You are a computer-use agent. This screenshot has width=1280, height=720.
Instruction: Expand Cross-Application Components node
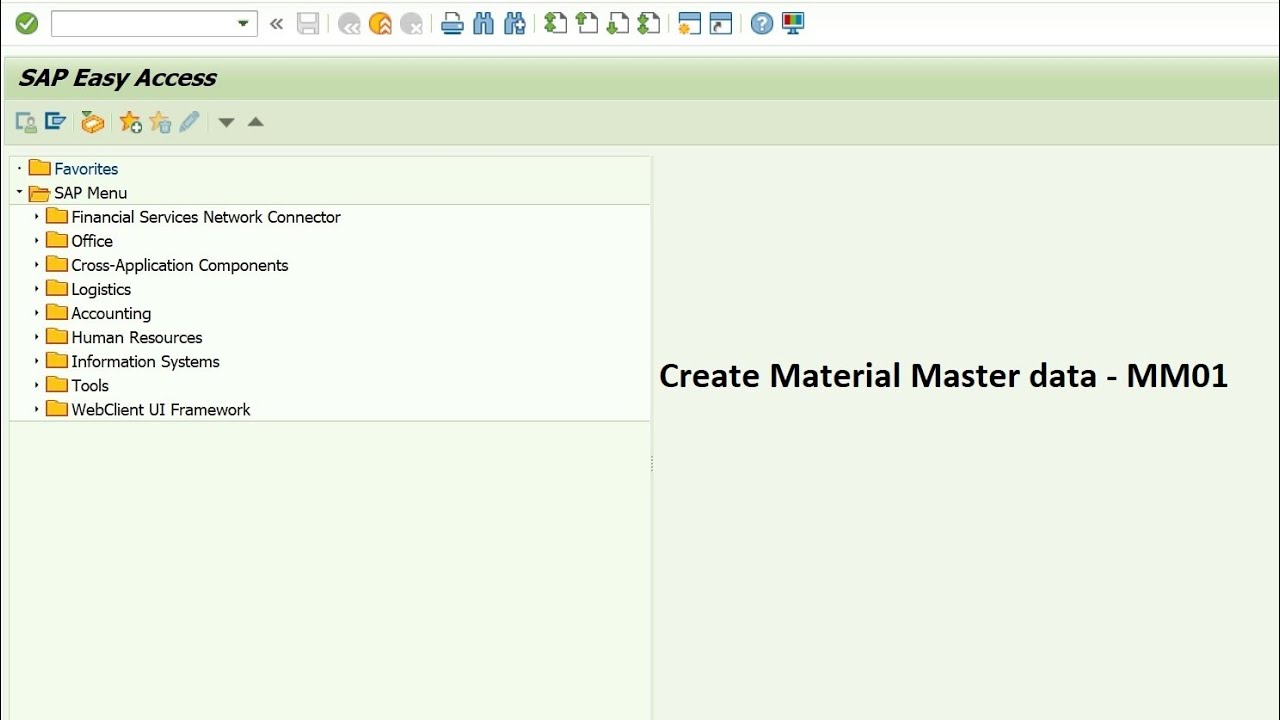[37, 264]
